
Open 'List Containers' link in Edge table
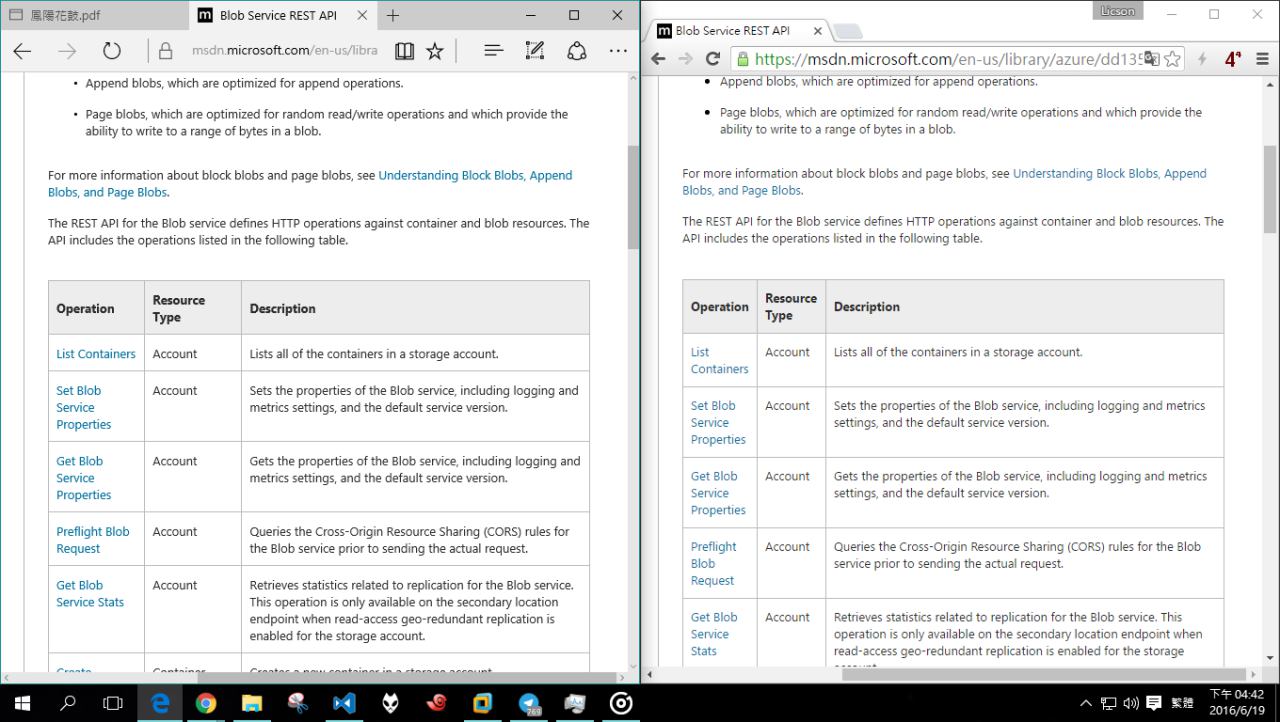pyautogui.click(x=95, y=354)
